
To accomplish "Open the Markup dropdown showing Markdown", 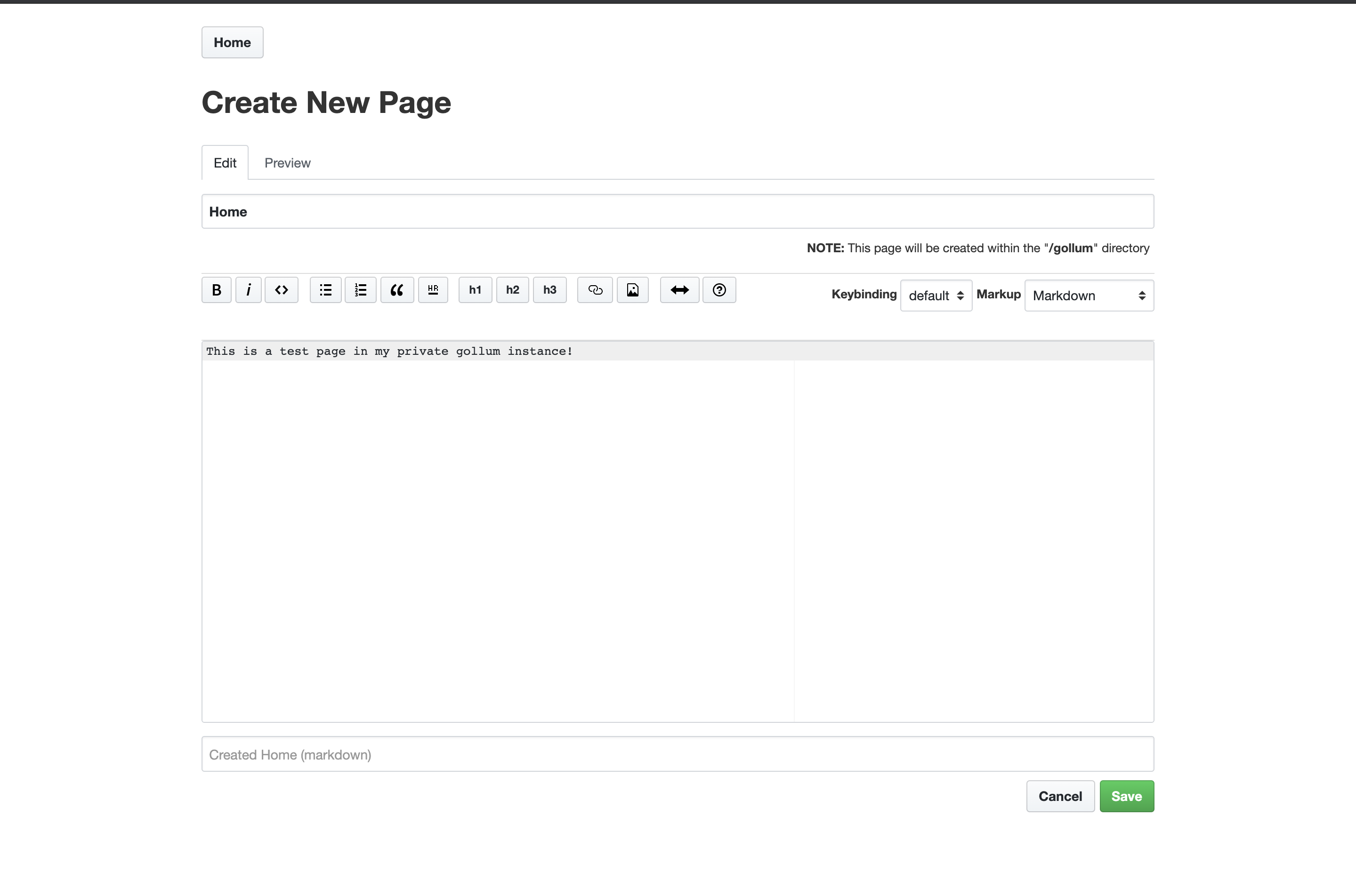I will 1089,296.
